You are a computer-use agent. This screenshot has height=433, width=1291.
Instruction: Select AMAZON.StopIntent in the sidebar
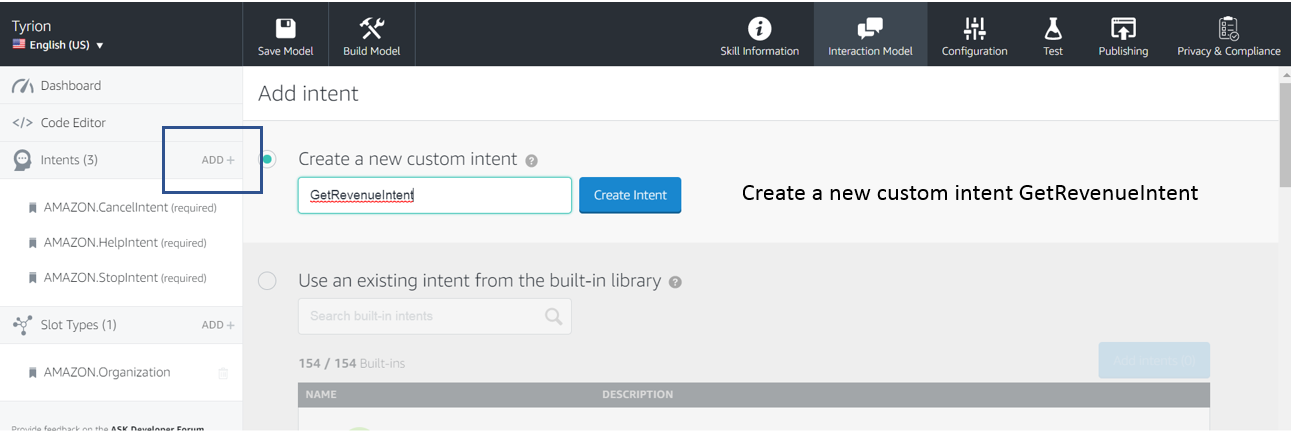pyautogui.click(x=125, y=278)
